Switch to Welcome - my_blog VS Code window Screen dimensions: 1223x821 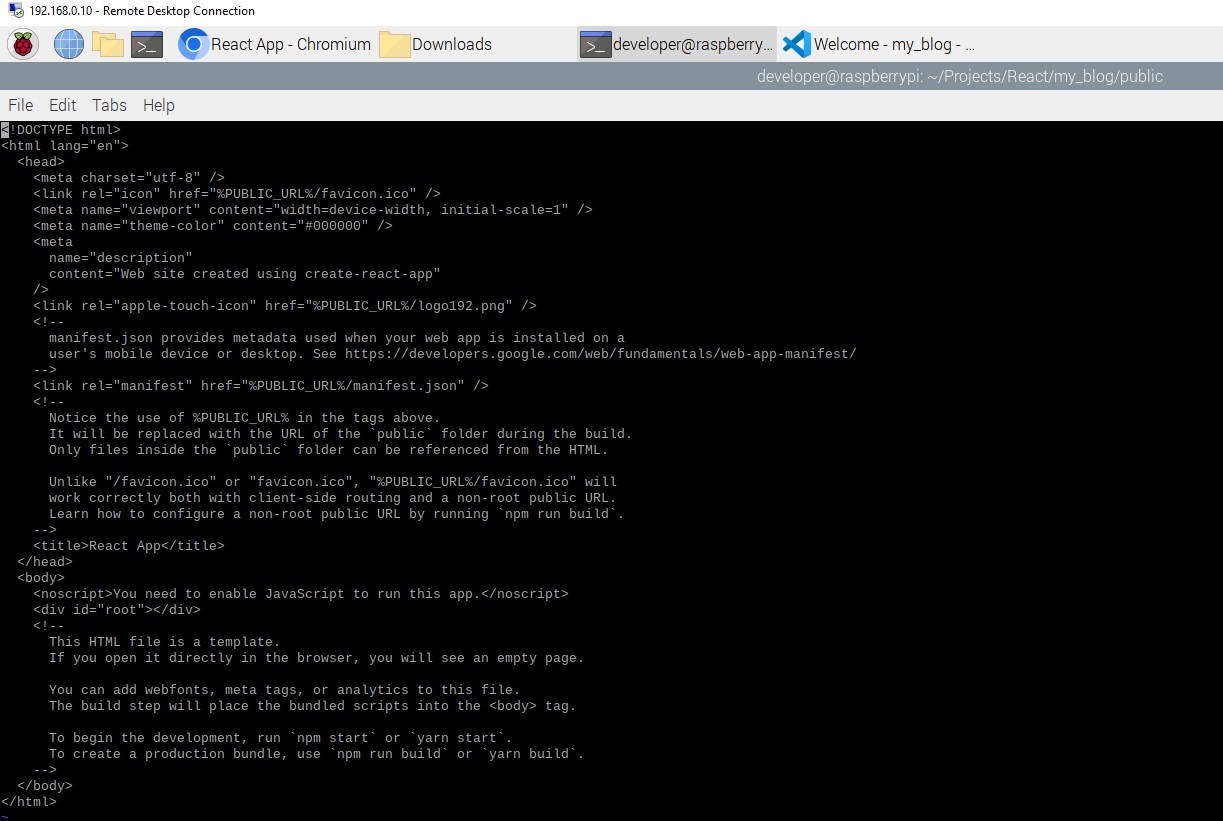pos(878,44)
